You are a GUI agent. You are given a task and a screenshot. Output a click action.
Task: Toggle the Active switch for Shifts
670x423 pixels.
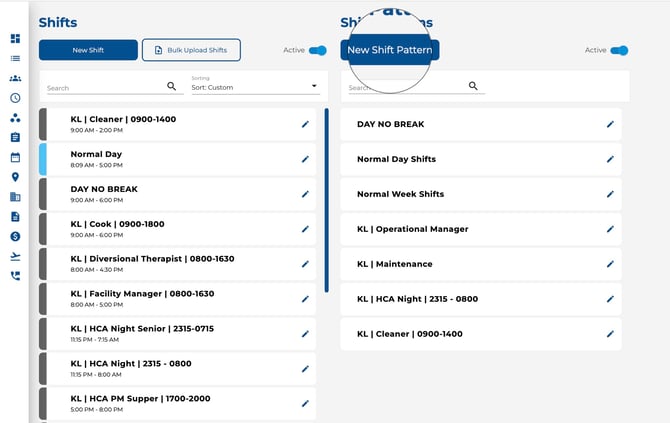coord(318,50)
